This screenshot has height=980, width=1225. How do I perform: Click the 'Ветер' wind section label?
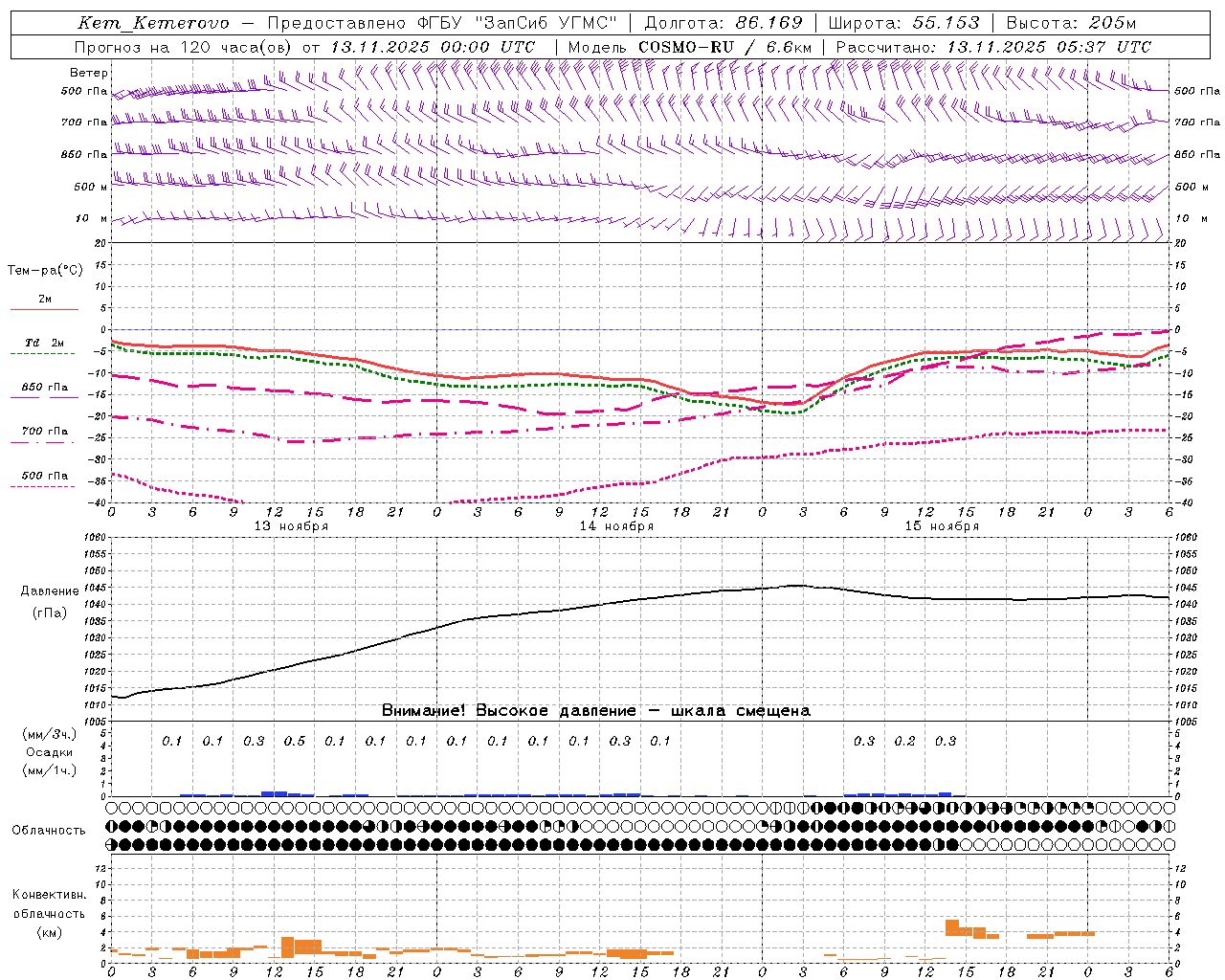coord(89,73)
